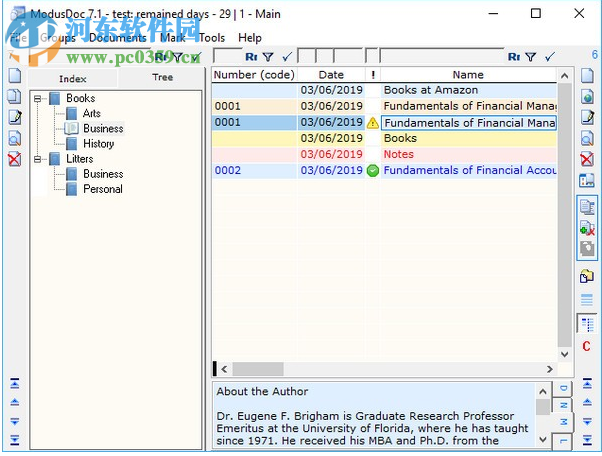Click the new group icon in left toolbar

14,75
